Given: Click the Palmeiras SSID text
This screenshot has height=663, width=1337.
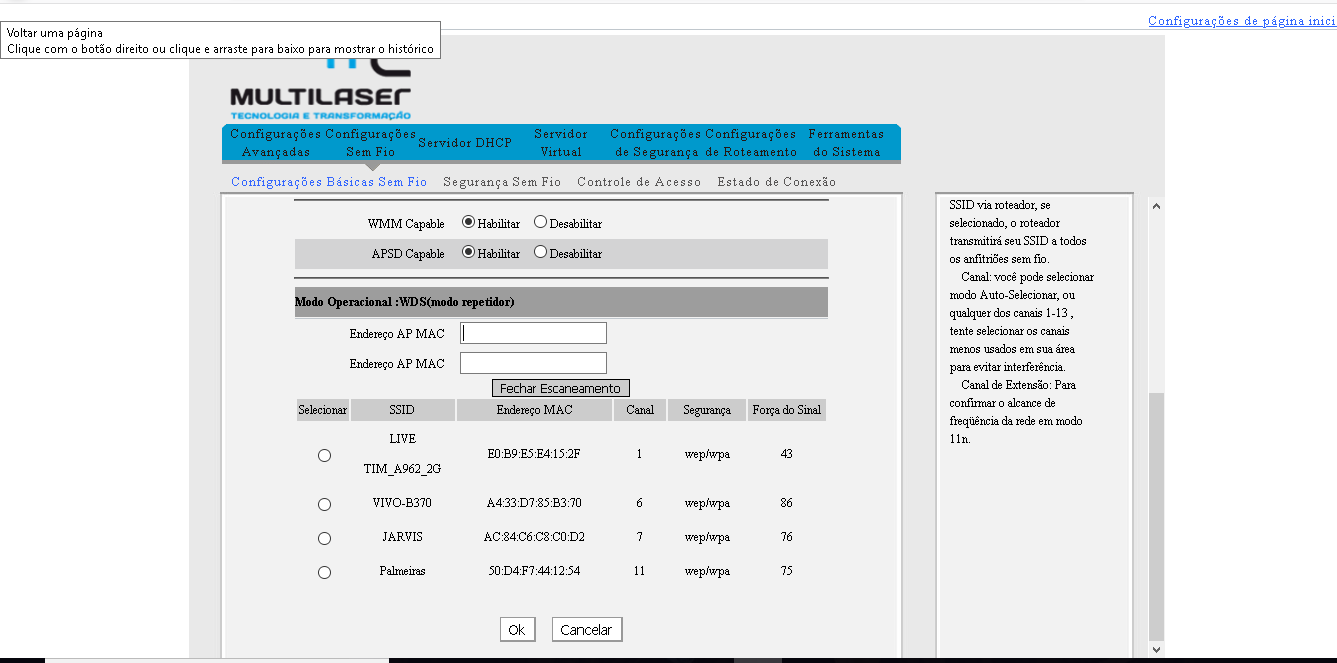Looking at the screenshot, I should 402,571.
